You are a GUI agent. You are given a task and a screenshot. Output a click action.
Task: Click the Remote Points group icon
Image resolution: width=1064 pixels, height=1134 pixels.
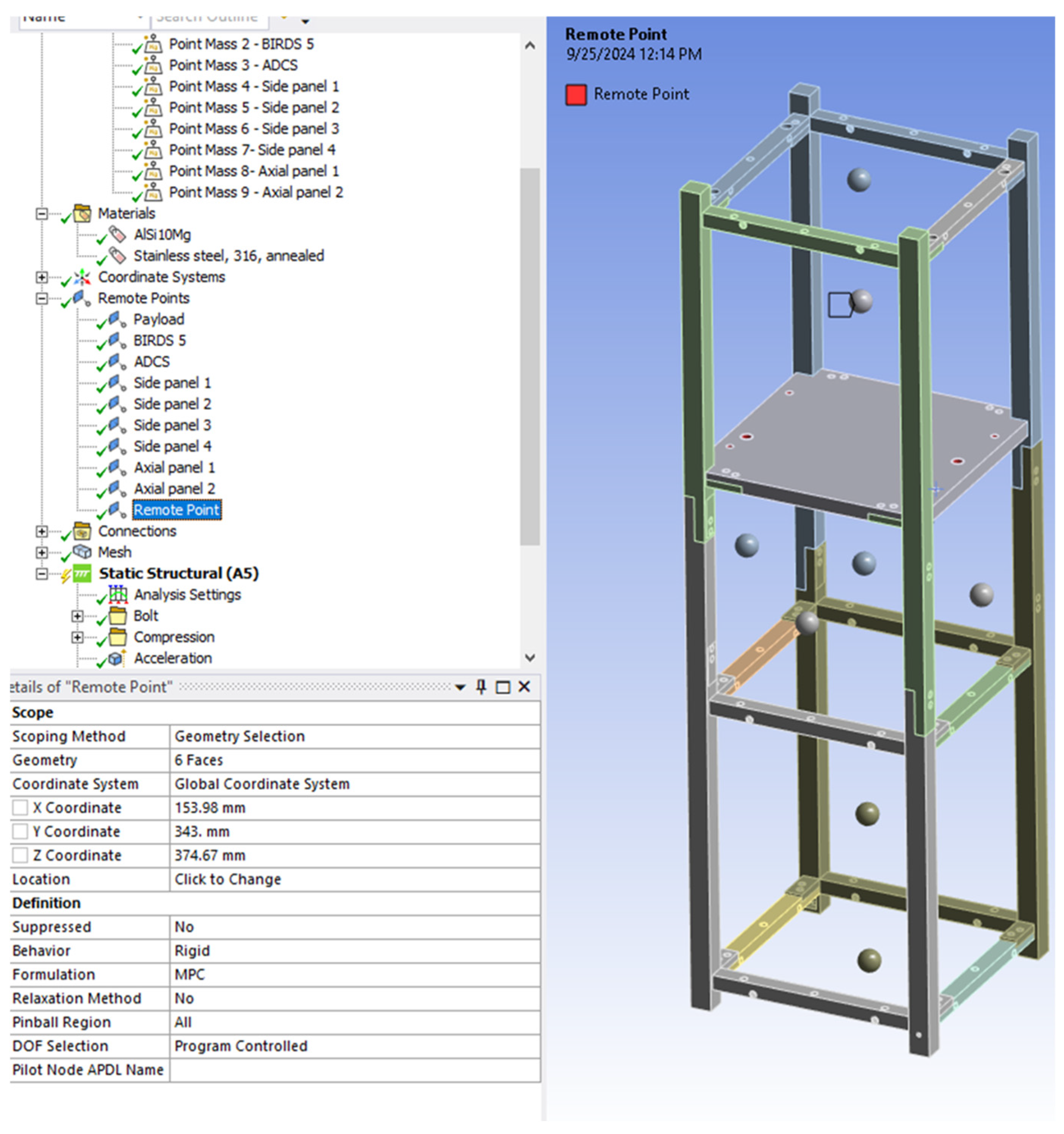(x=82, y=298)
